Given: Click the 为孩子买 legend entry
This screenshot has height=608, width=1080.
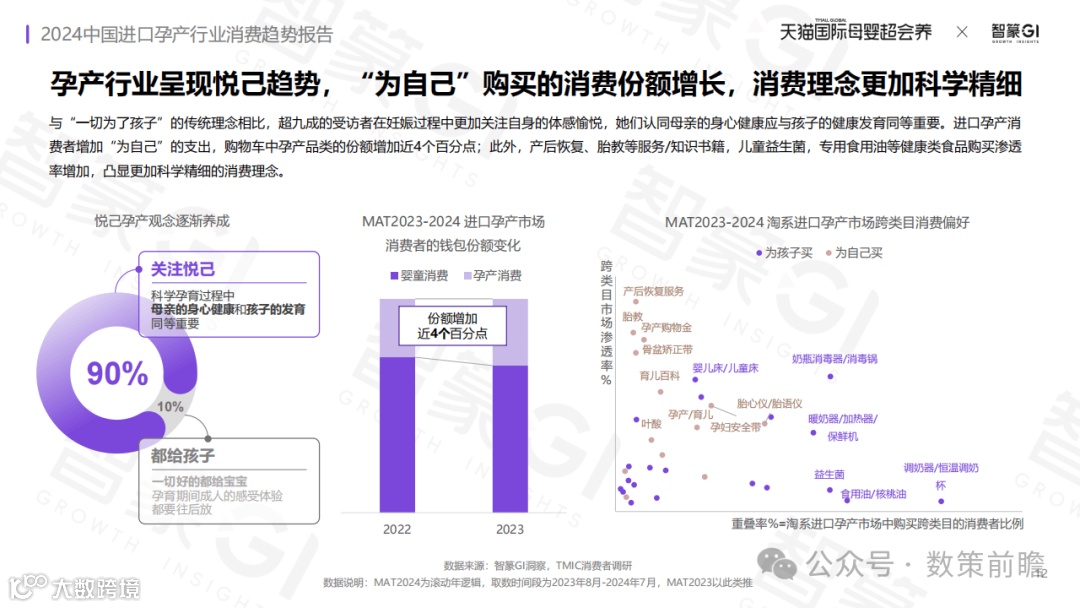Looking at the screenshot, I should pyautogui.click(x=785, y=253).
